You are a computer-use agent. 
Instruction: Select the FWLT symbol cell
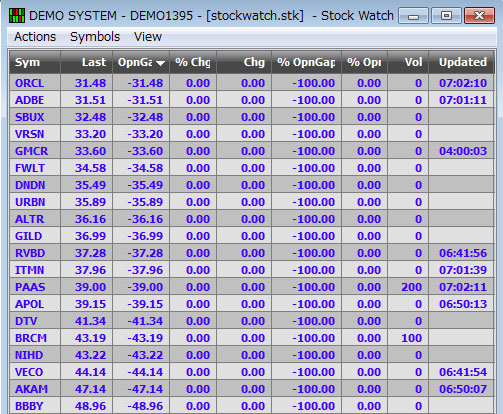click(x=35, y=168)
